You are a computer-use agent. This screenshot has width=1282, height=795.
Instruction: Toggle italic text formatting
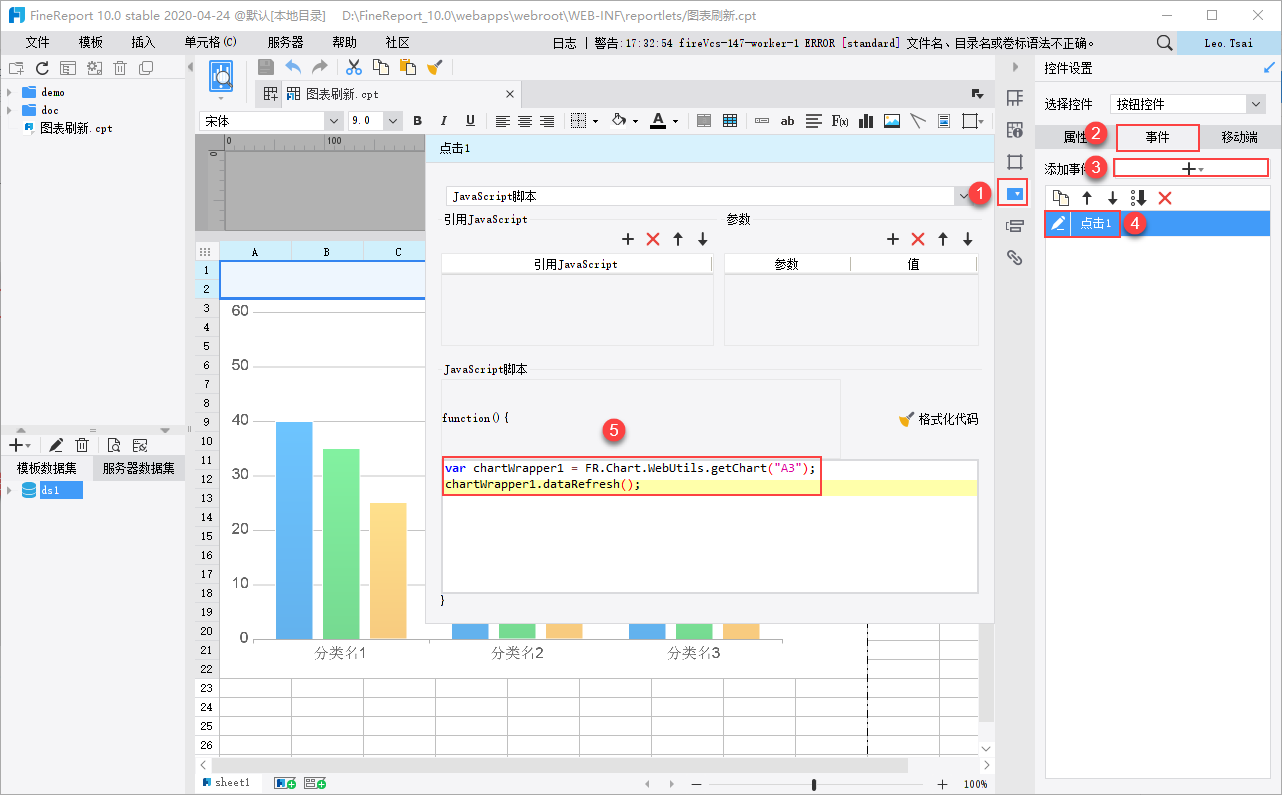(444, 121)
